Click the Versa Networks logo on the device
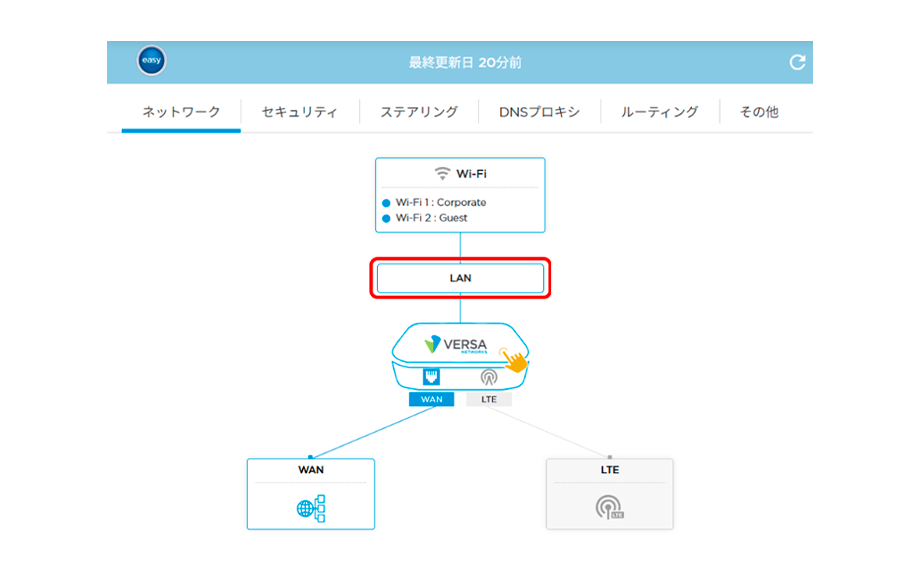The image size is (920, 580). [455, 345]
